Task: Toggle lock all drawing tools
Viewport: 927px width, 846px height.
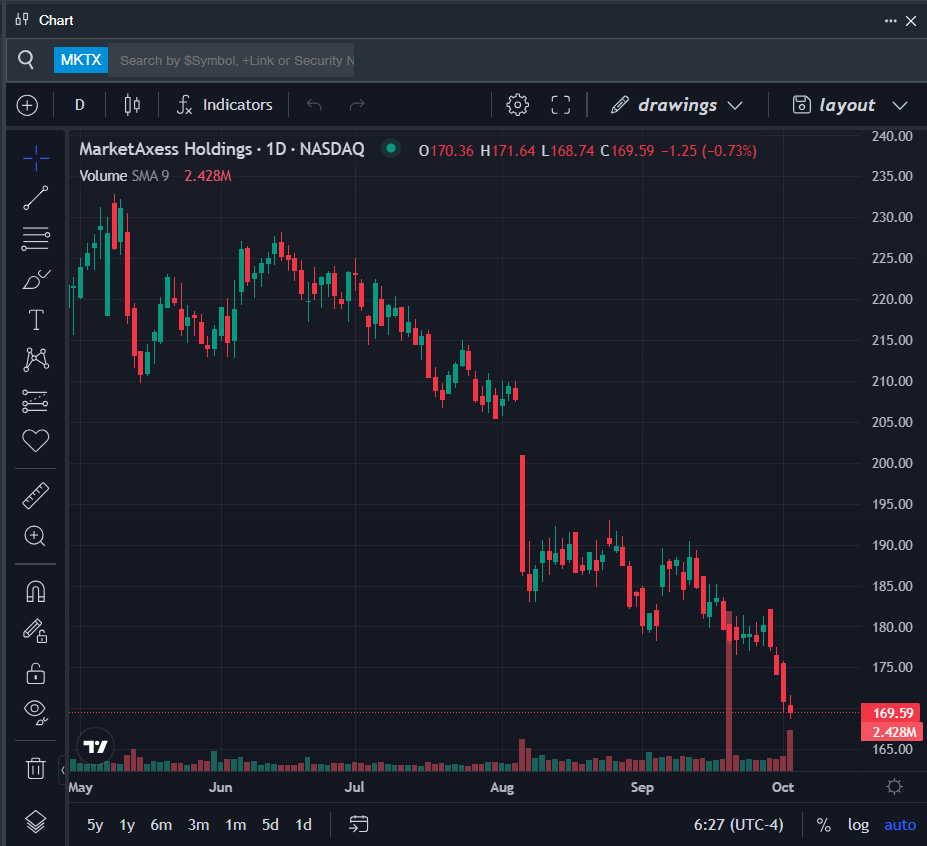Action: (x=36, y=672)
